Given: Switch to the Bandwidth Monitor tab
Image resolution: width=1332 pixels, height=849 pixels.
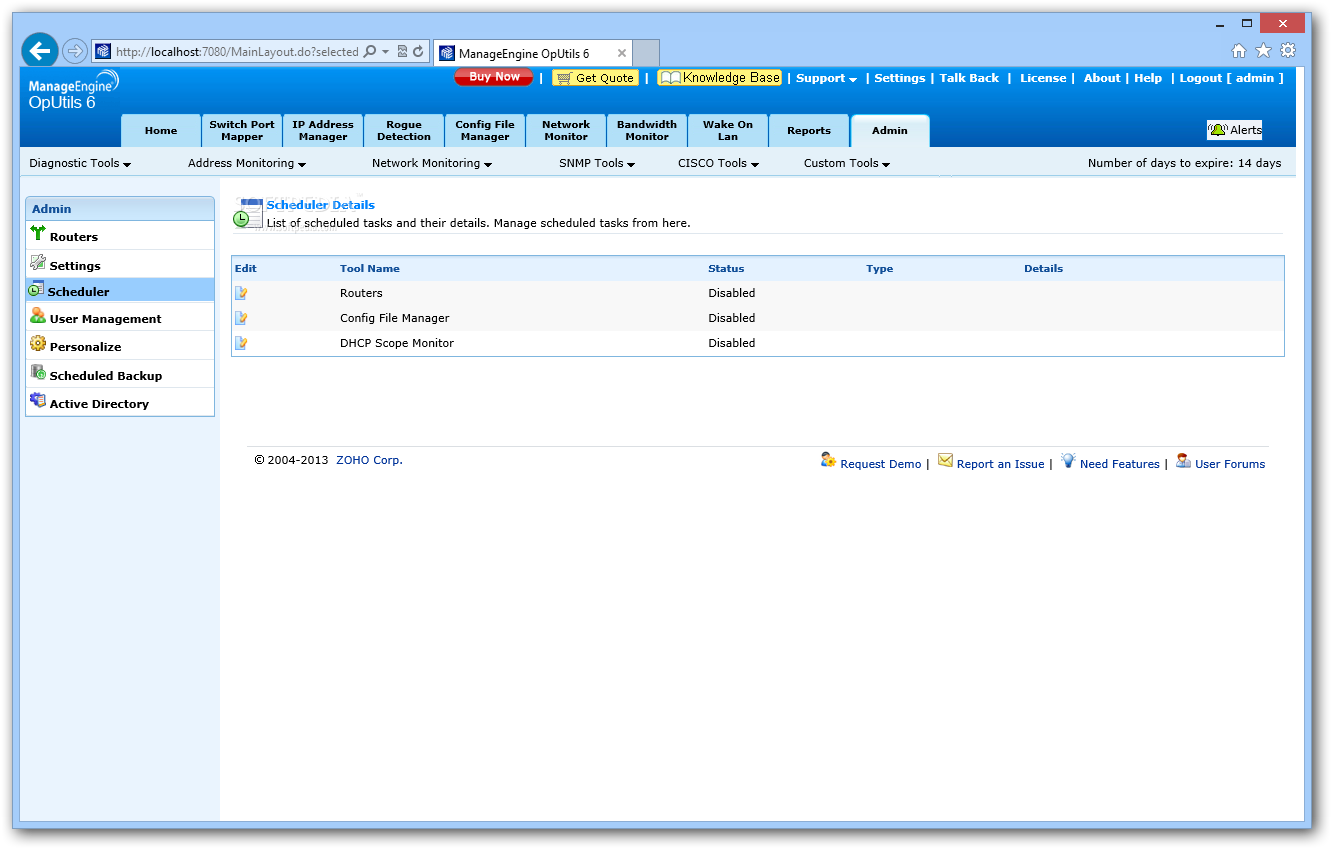Looking at the screenshot, I should 647,131.
